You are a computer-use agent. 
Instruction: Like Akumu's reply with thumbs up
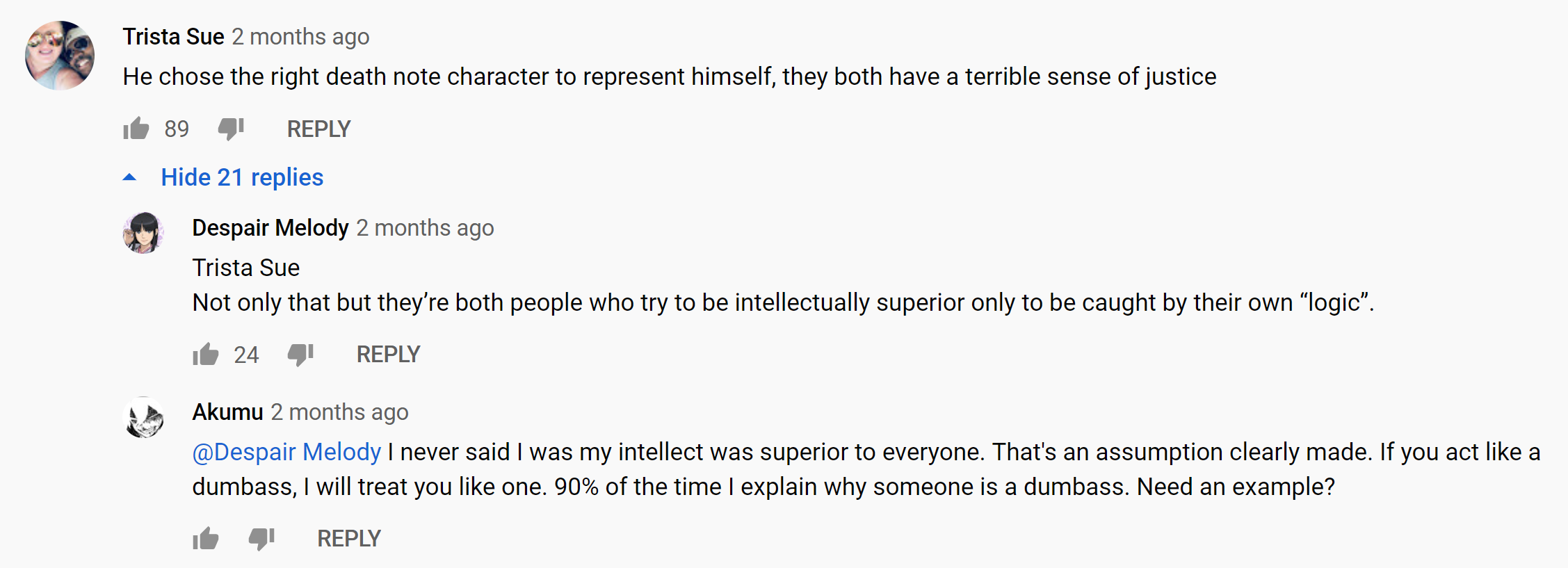point(206,539)
